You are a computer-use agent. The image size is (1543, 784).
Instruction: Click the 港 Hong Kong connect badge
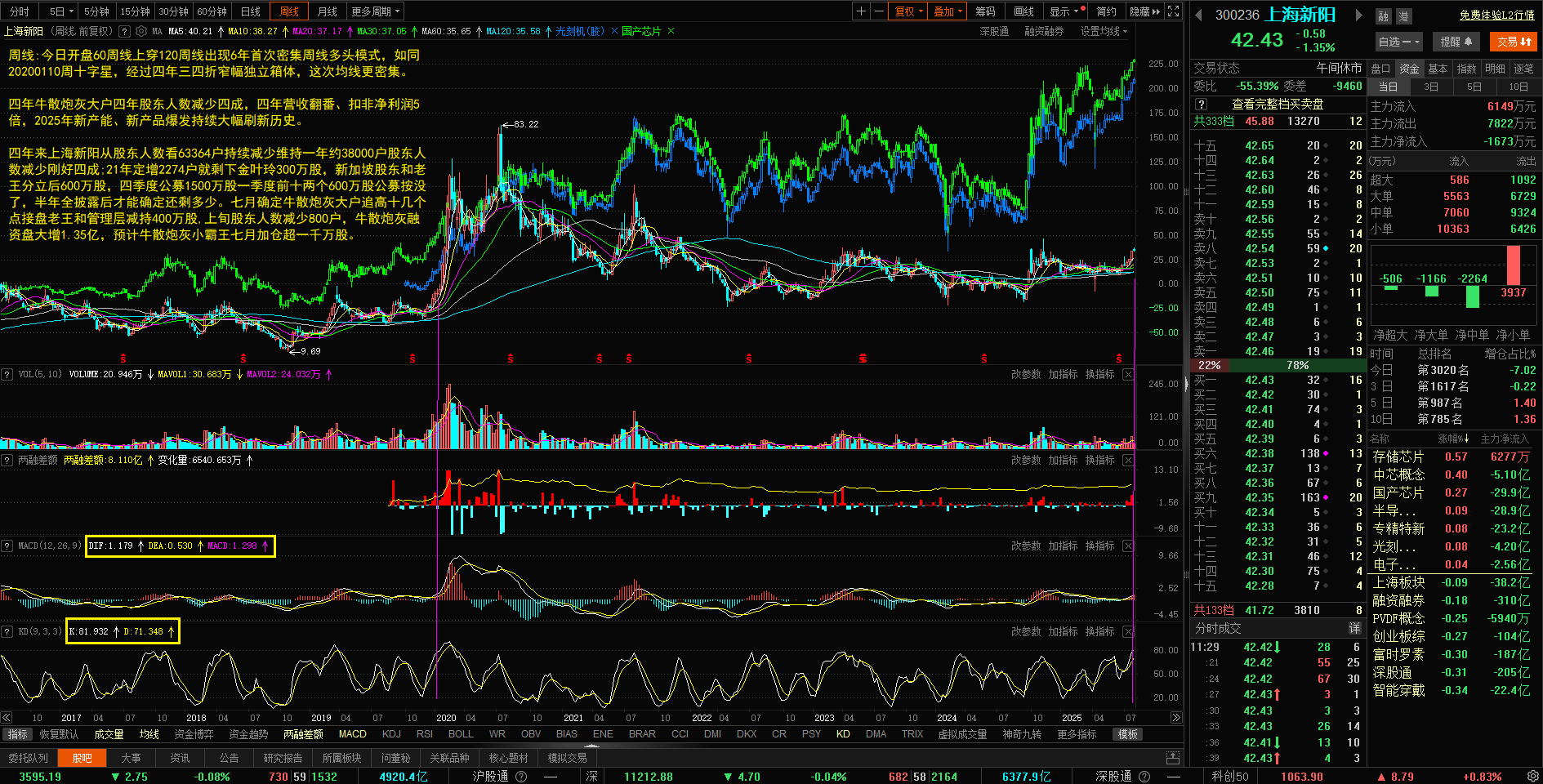tap(1403, 16)
